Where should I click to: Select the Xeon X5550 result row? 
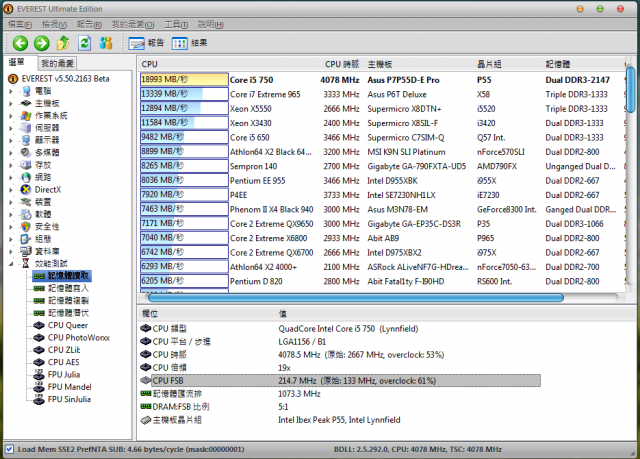pos(382,109)
